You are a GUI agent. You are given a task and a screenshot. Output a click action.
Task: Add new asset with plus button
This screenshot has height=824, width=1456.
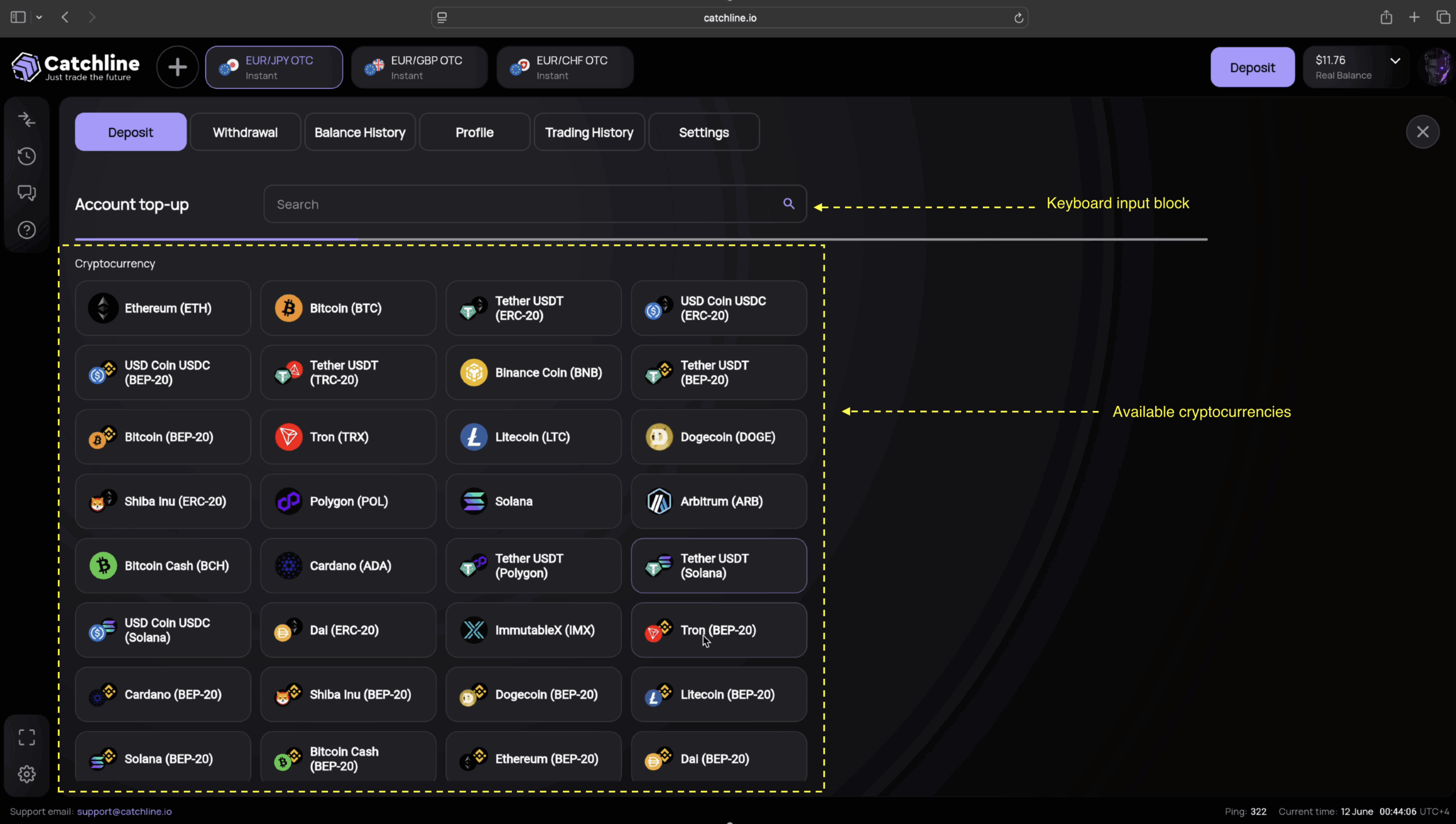coord(177,67)
